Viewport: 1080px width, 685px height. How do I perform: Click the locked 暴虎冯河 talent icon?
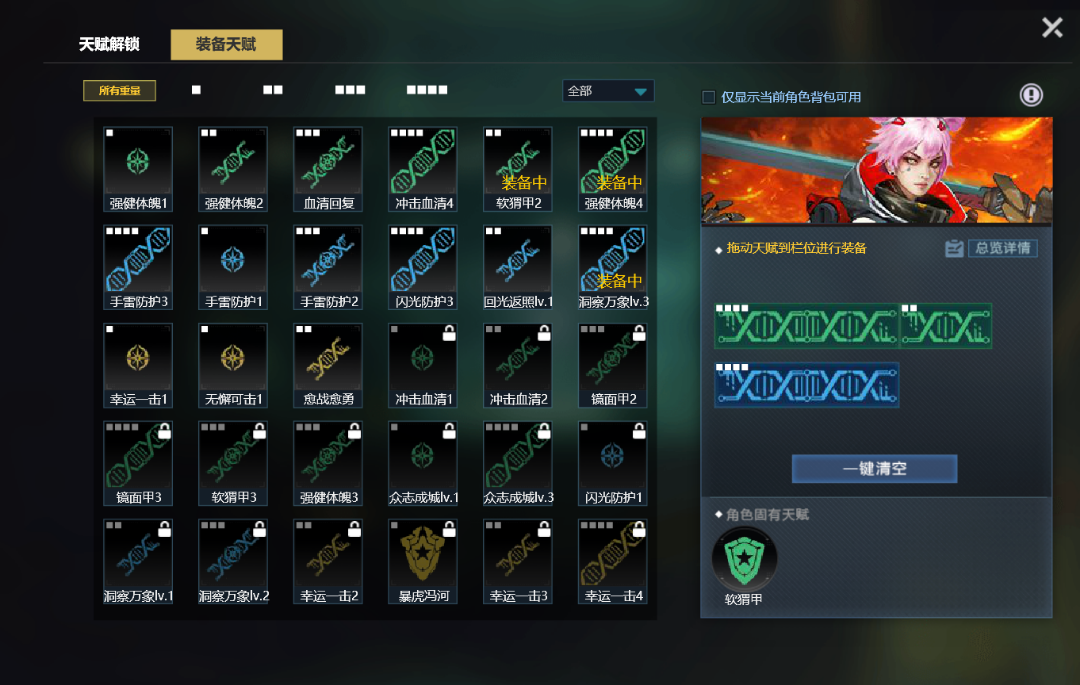(x=423, y=562)
